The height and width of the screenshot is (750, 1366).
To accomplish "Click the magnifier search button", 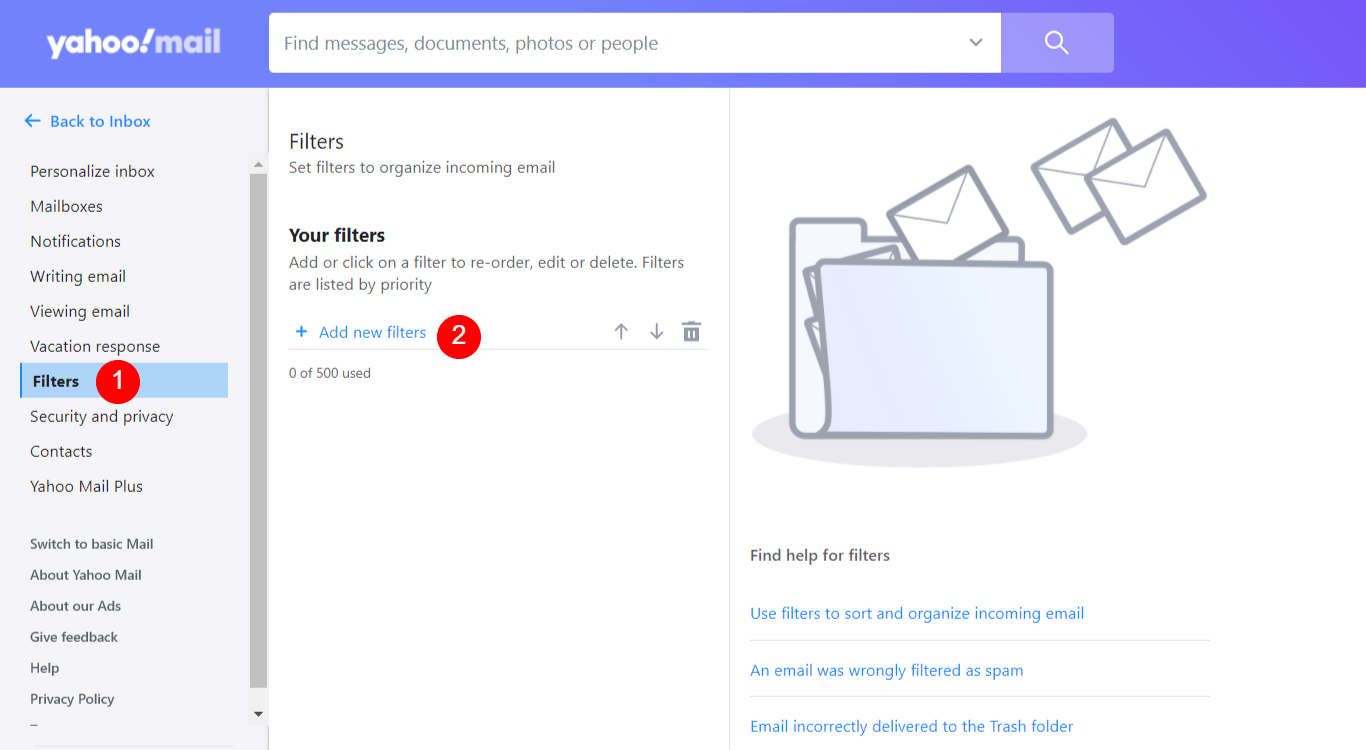I will click(x=1056, y=43).
